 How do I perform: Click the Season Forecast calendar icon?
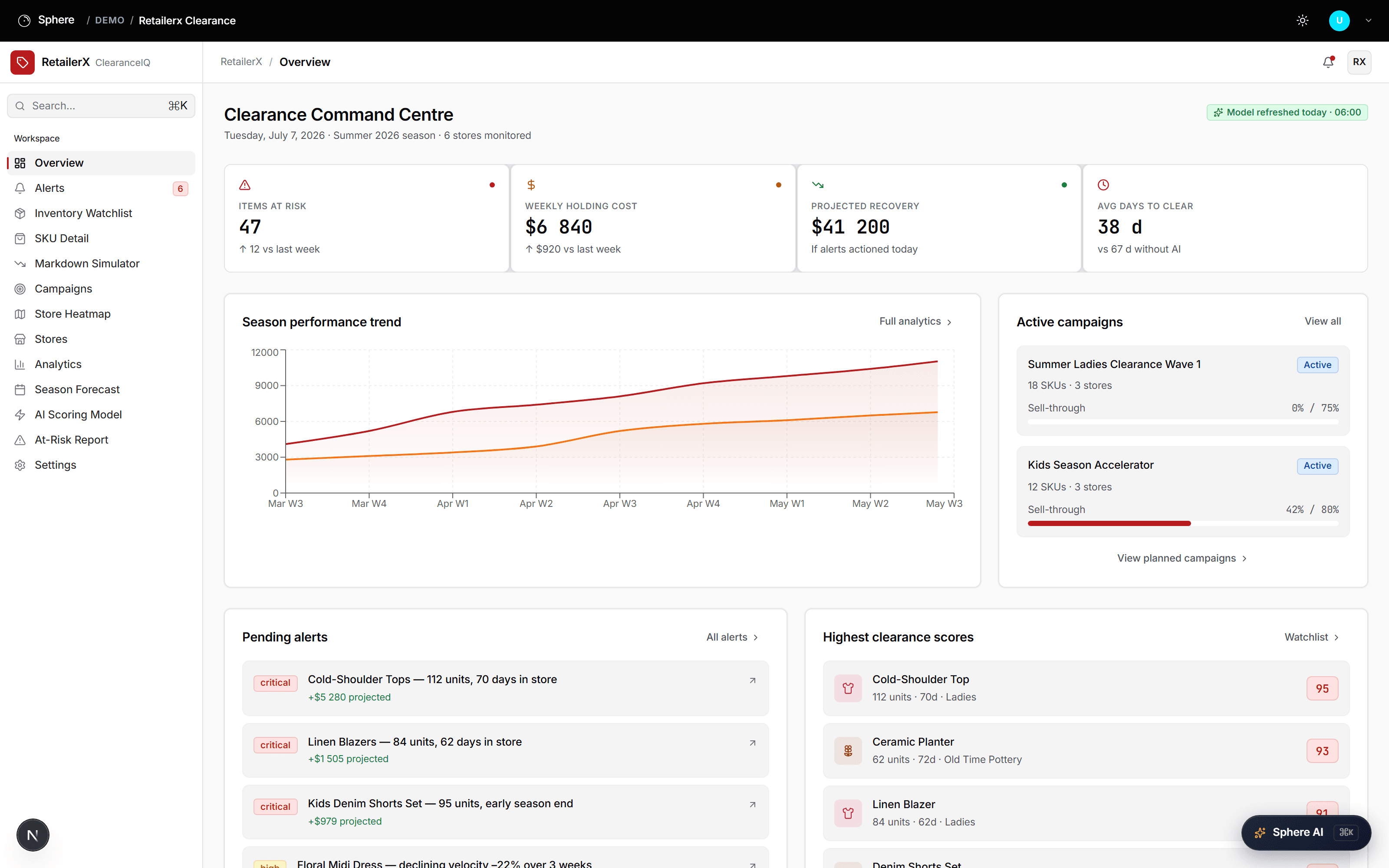(20, 390)
